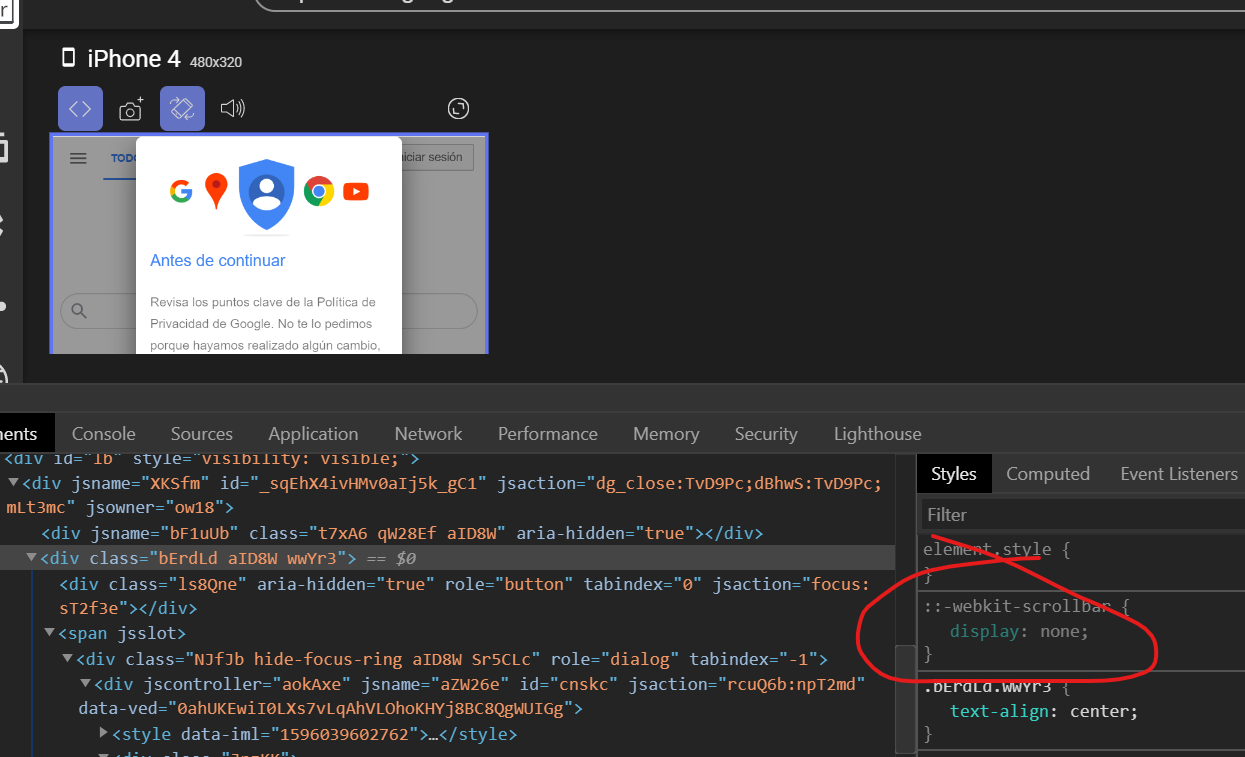Rotate the iPhone 4 device orientation
1245x757 pixels.
[x=182, y=109]
